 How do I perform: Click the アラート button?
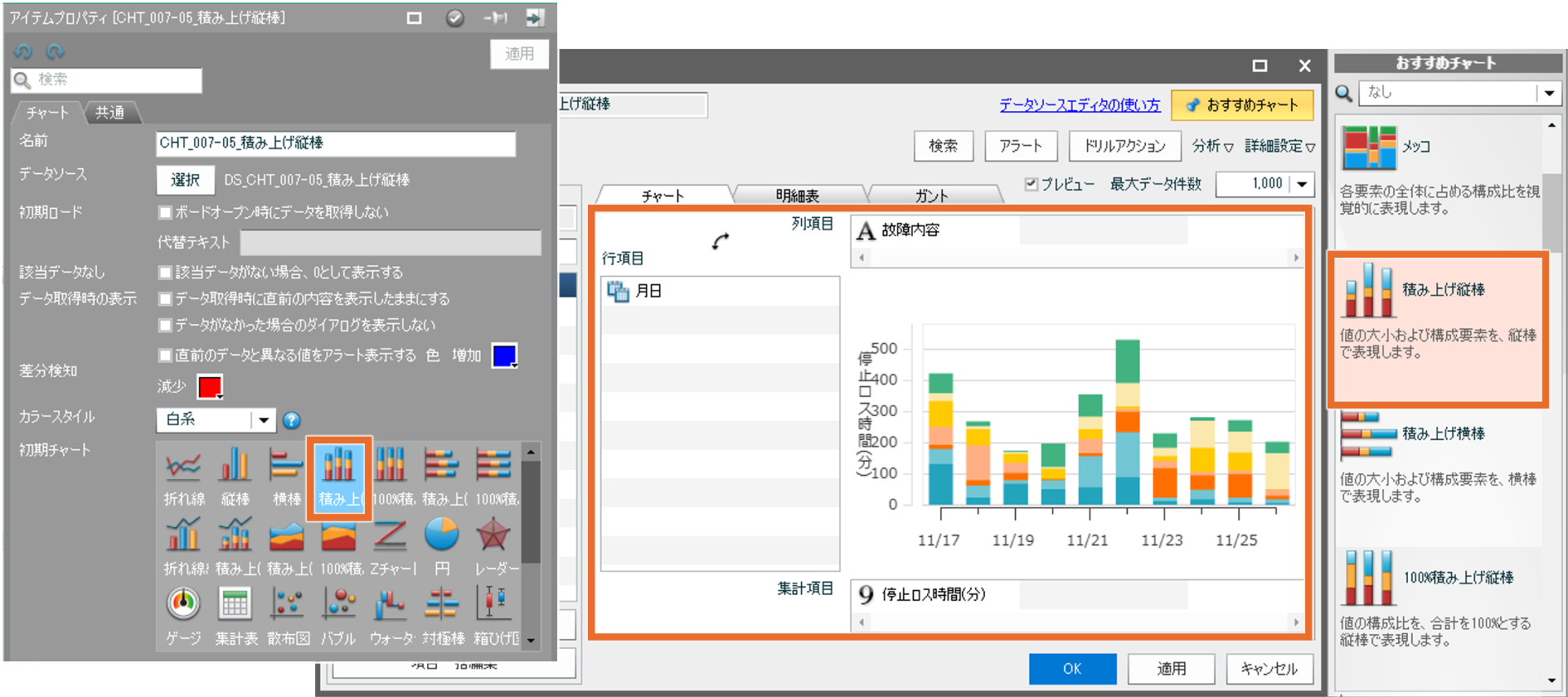click(x=1021, y=146)
